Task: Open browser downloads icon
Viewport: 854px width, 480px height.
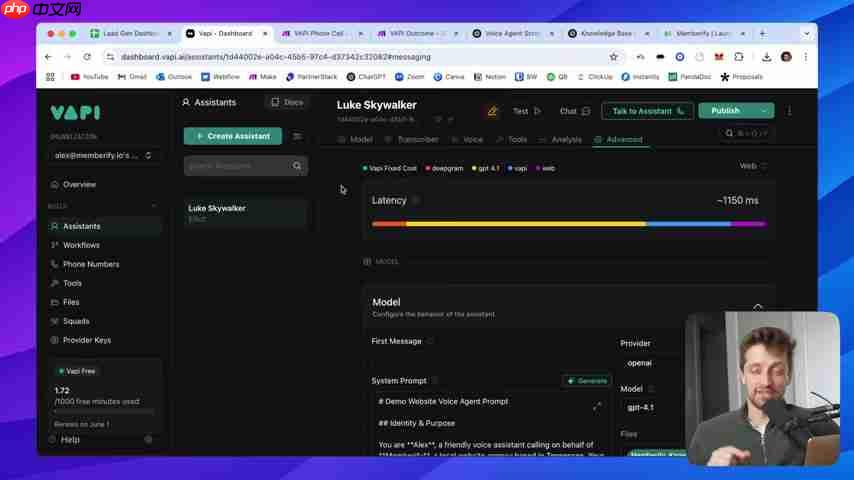Action: coord(766,57)
